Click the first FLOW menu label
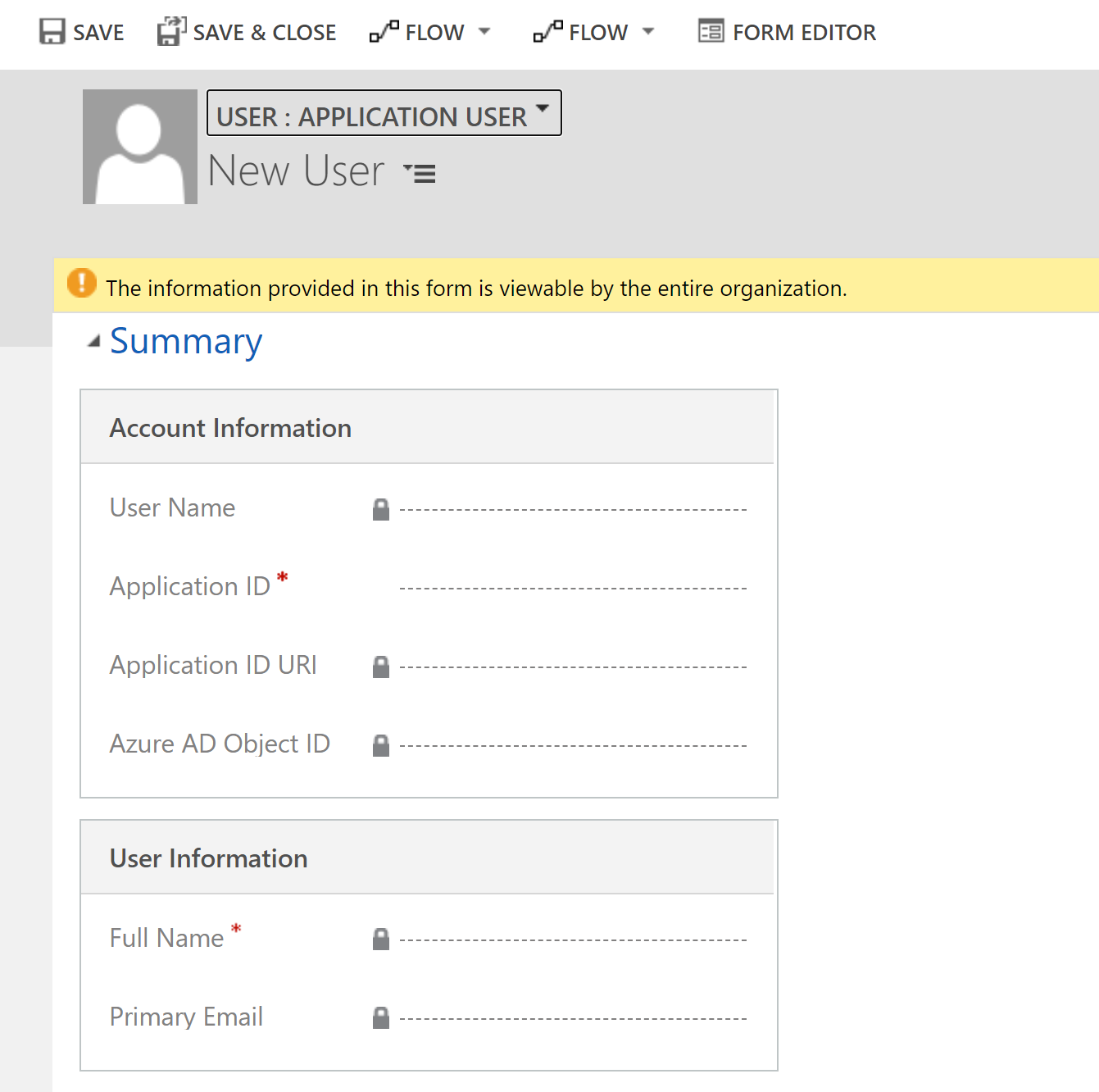1099x1092 pixels. pyautogui.click(x=435, y=33)
